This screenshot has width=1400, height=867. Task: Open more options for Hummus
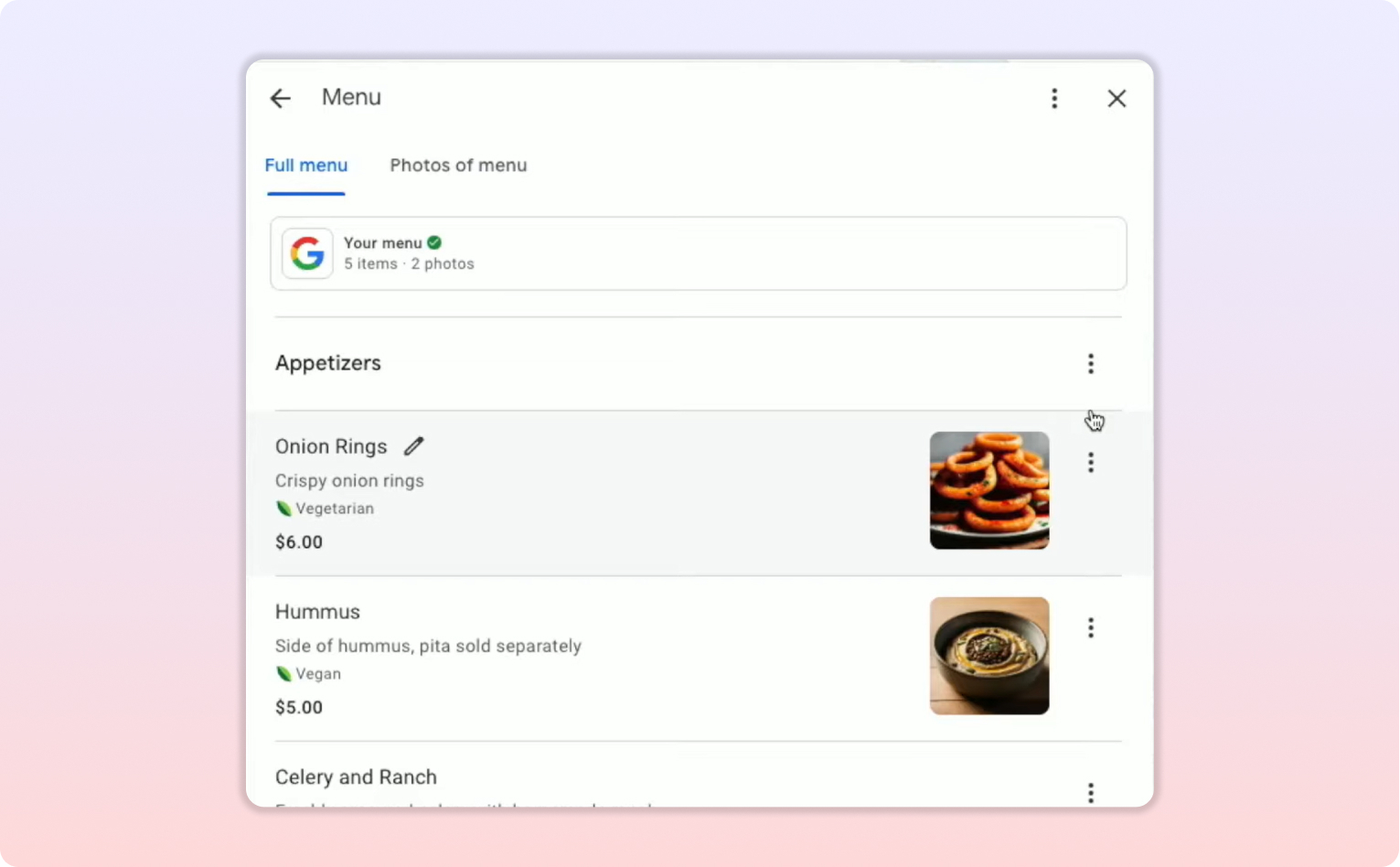[x=1090, y=627]
